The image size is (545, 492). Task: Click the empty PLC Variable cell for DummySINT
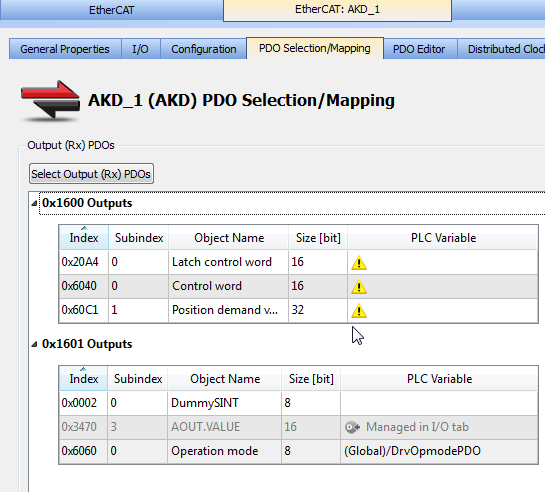pyautogui.click(x=439, y=403)
